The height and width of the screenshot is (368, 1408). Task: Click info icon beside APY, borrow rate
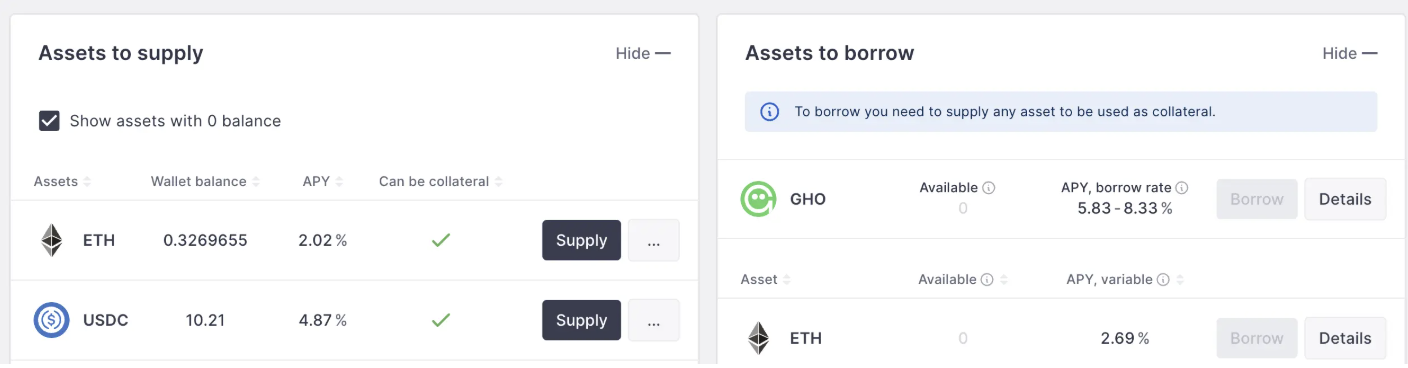[1182, 187]
